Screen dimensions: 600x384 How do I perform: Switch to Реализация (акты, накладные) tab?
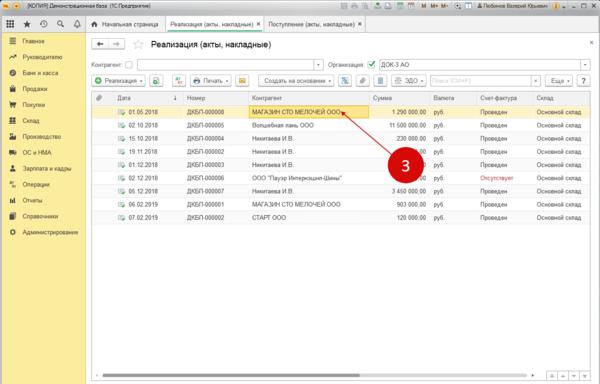click(212, 24)
